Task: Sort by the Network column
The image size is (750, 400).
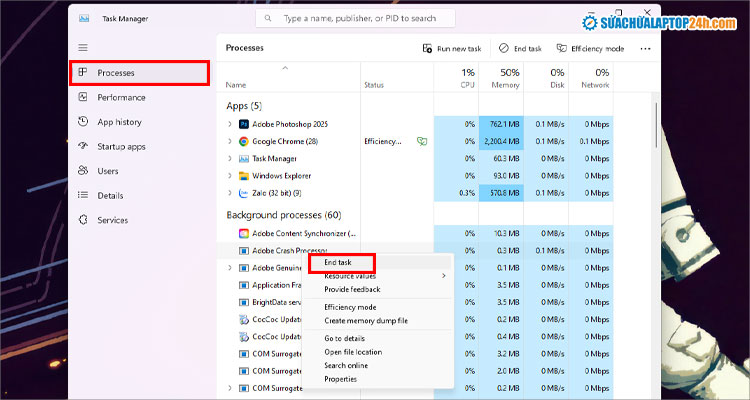Action: coord(591,78)
